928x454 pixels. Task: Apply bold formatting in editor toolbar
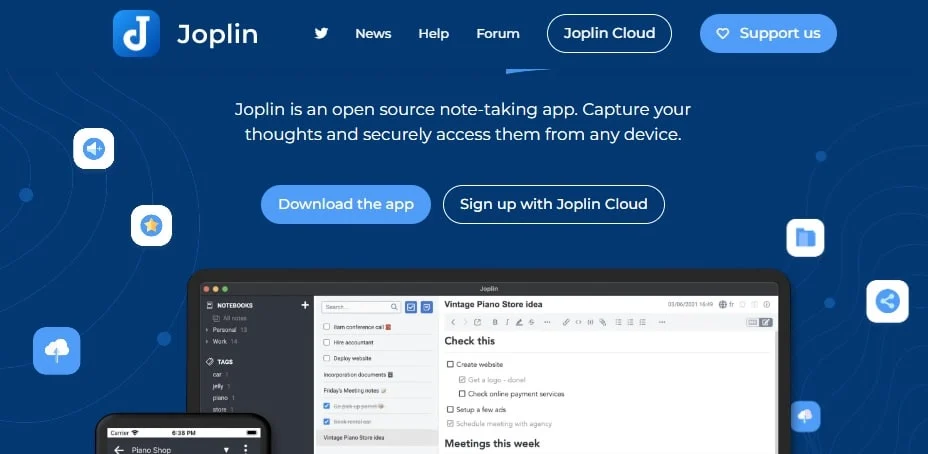pyautogui.click(x=495, y=322)
